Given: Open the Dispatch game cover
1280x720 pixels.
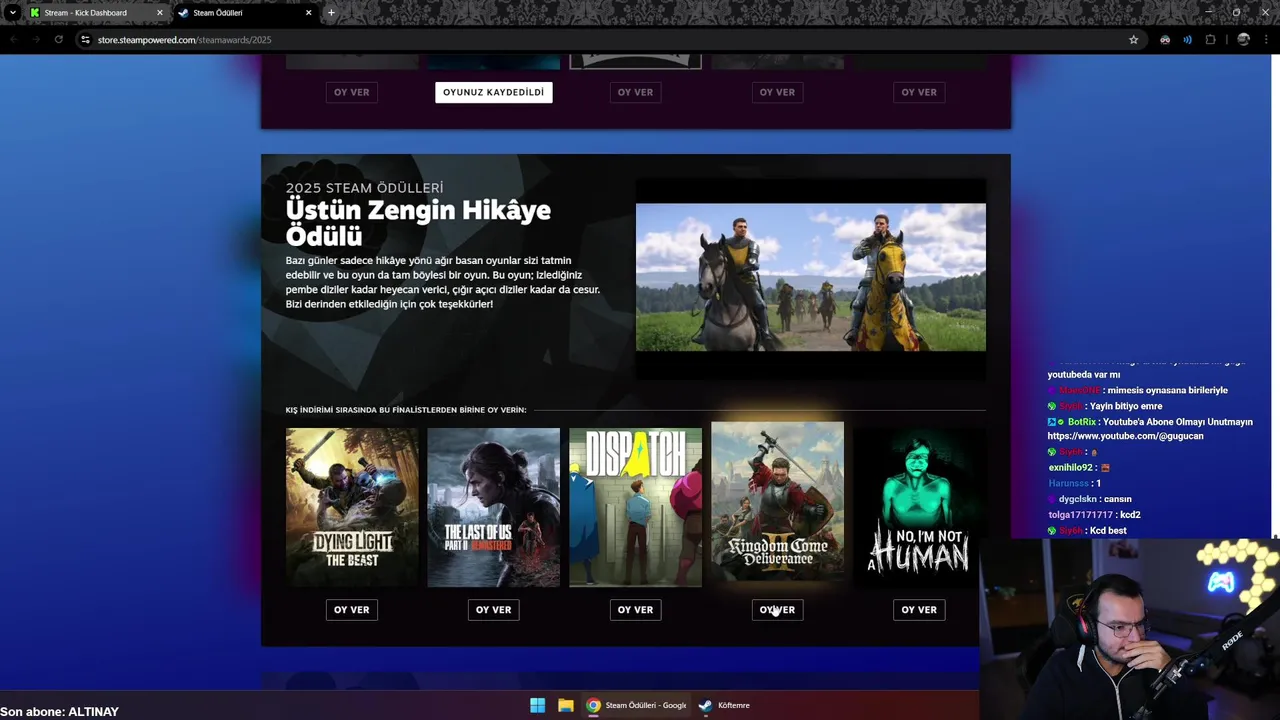Looking at the screenshot, I should (x=635, y=507).
